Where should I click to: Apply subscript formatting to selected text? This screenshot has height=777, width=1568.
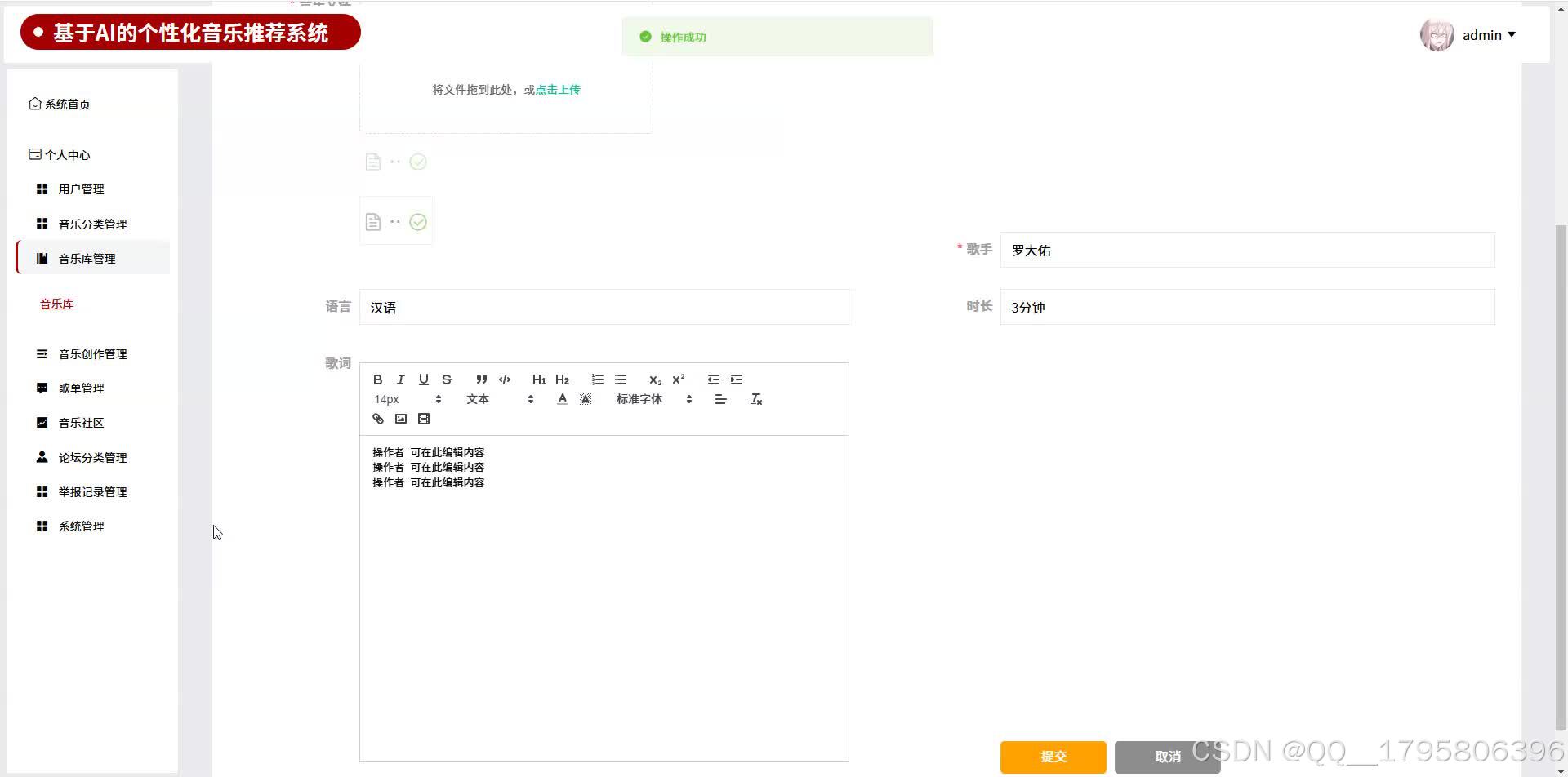[654, 379]
